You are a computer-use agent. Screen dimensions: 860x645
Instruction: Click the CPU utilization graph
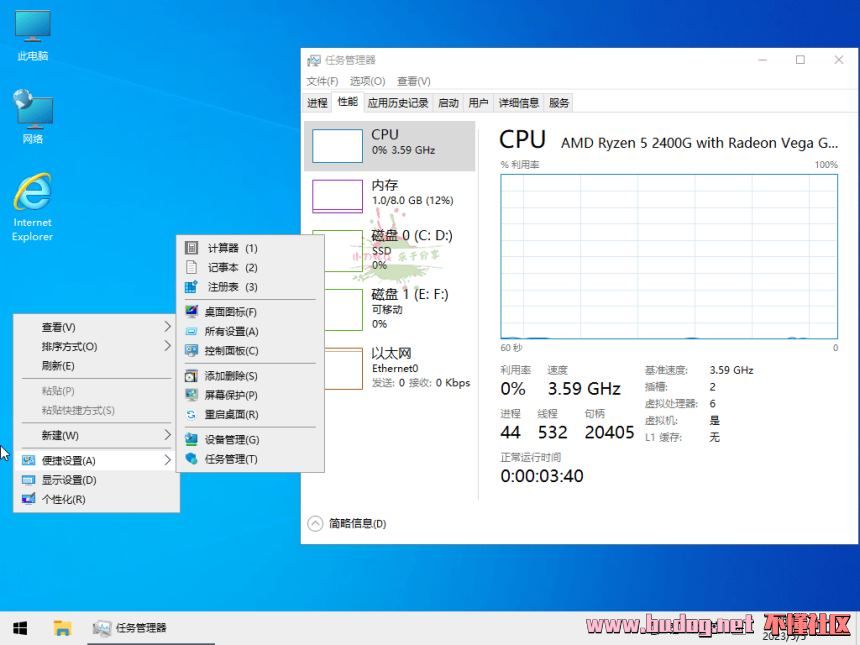pyautogui.click(x=670, y=255)
